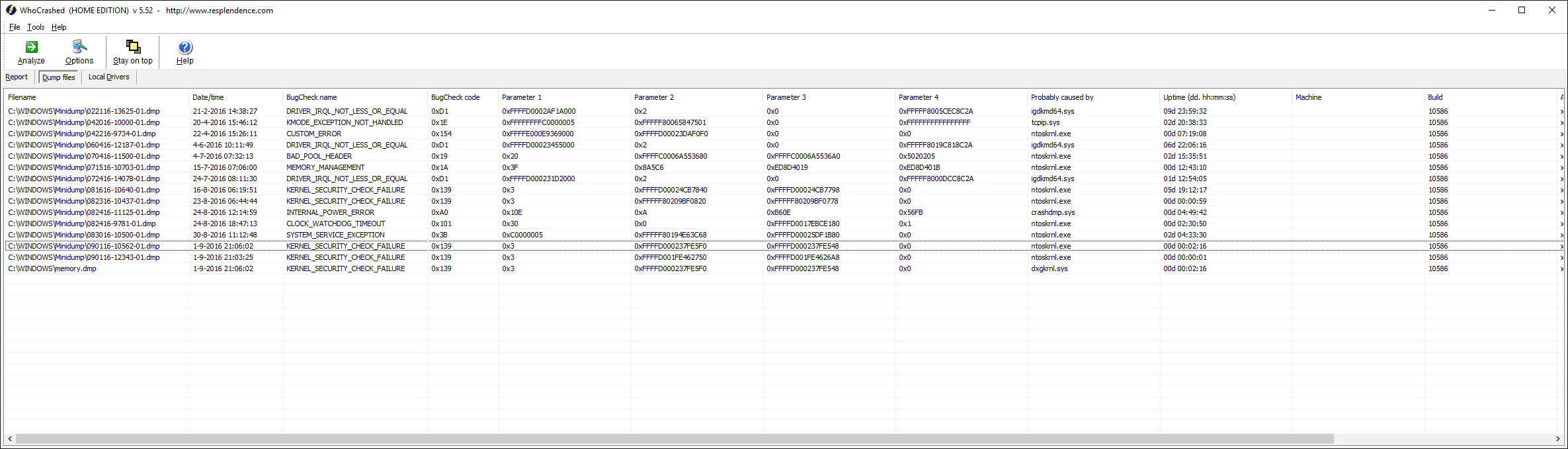The height and width of the screenshot is (449, 1568).
Task: Click the CLOCK_WATCHDOG_TIMEOUT cell
Action: coord(336,224)
